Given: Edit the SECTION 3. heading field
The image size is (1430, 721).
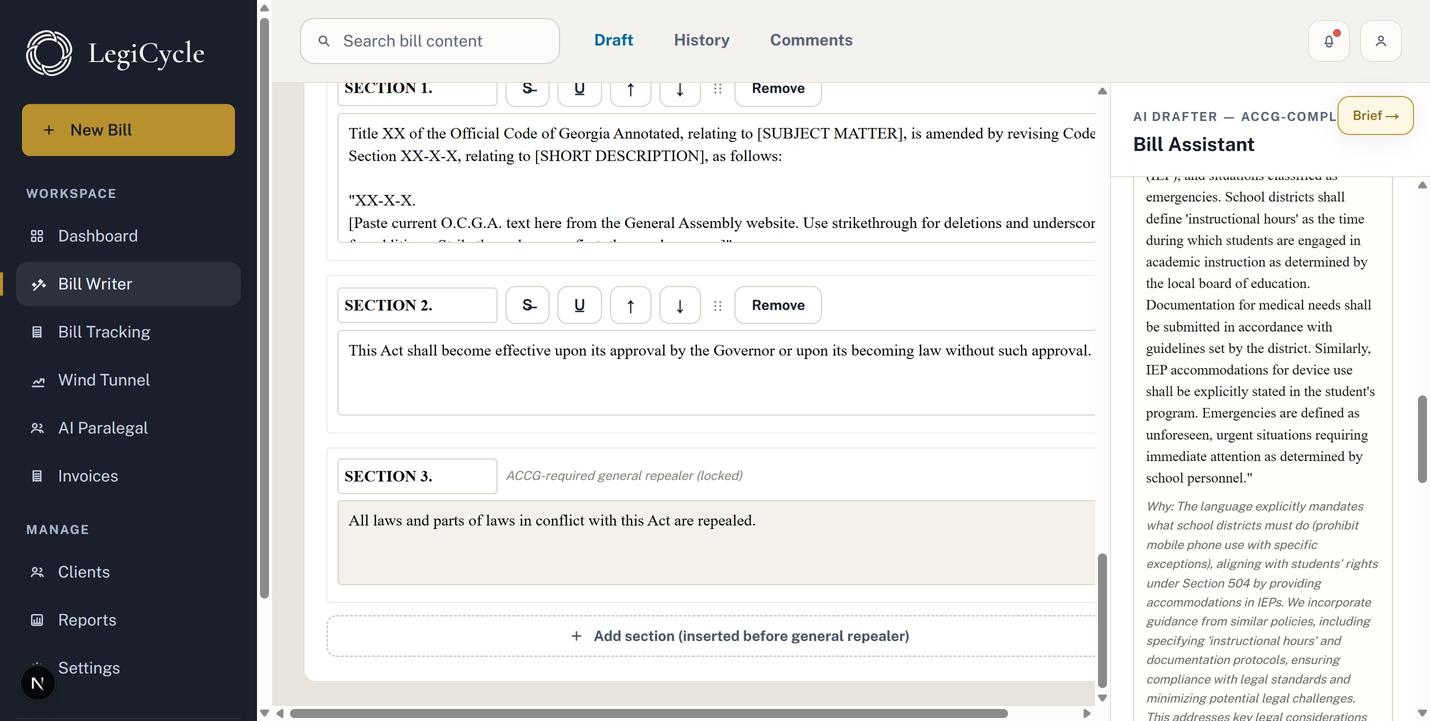Looking at the screenshot, I should pyautogui.click(x=417, y=476).
